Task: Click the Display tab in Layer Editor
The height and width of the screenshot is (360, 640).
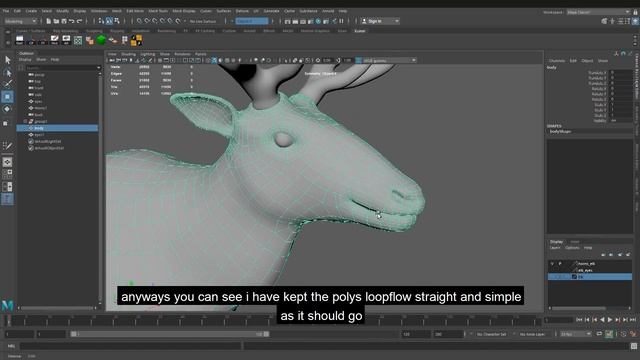Action: click(x=556, y=242)
